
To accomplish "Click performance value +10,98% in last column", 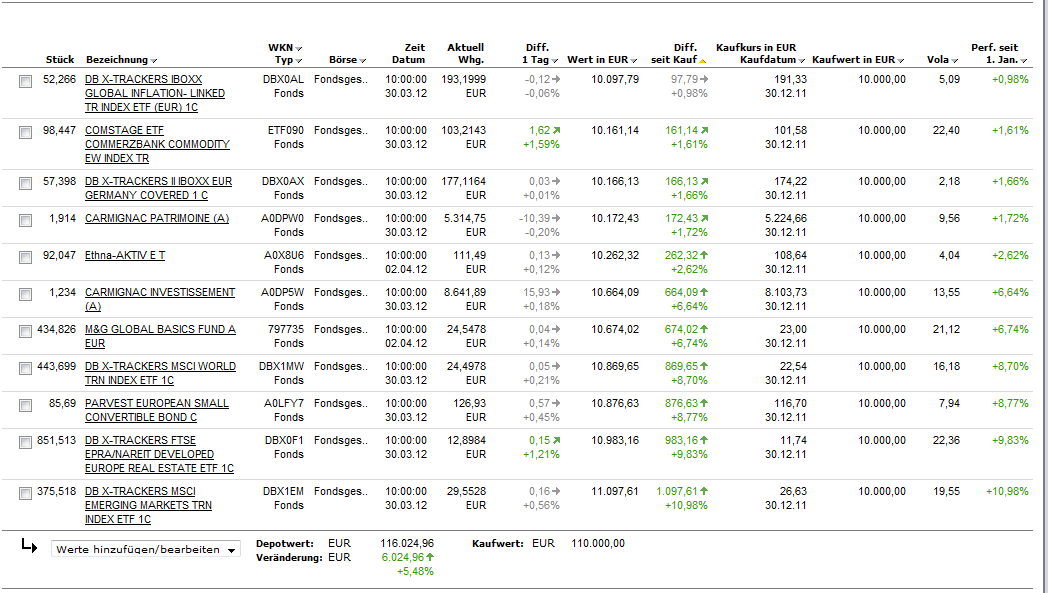I will tap(1007, 491).
